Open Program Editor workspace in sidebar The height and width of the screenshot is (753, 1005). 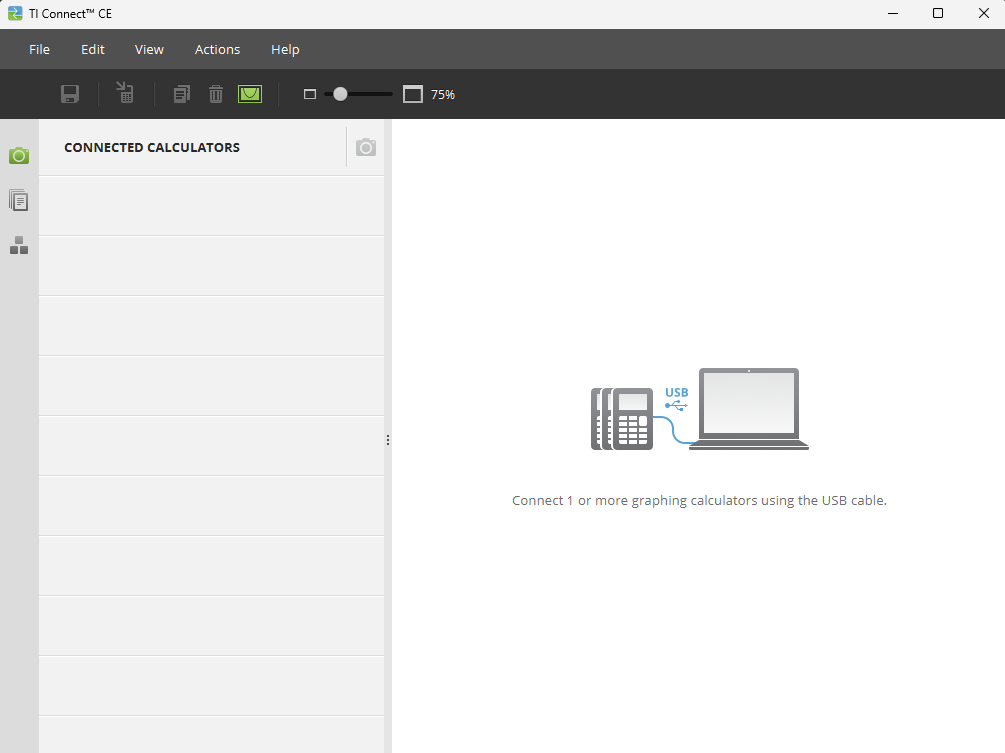(19, 245)
